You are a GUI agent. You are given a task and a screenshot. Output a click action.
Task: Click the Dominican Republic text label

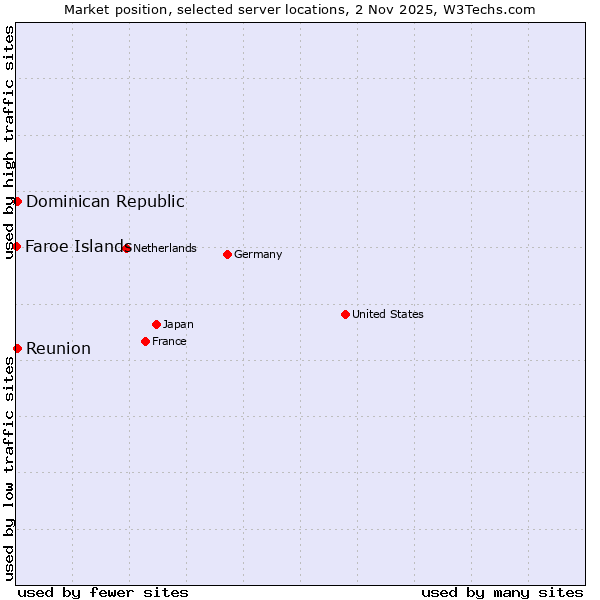(x=105, y=201)
